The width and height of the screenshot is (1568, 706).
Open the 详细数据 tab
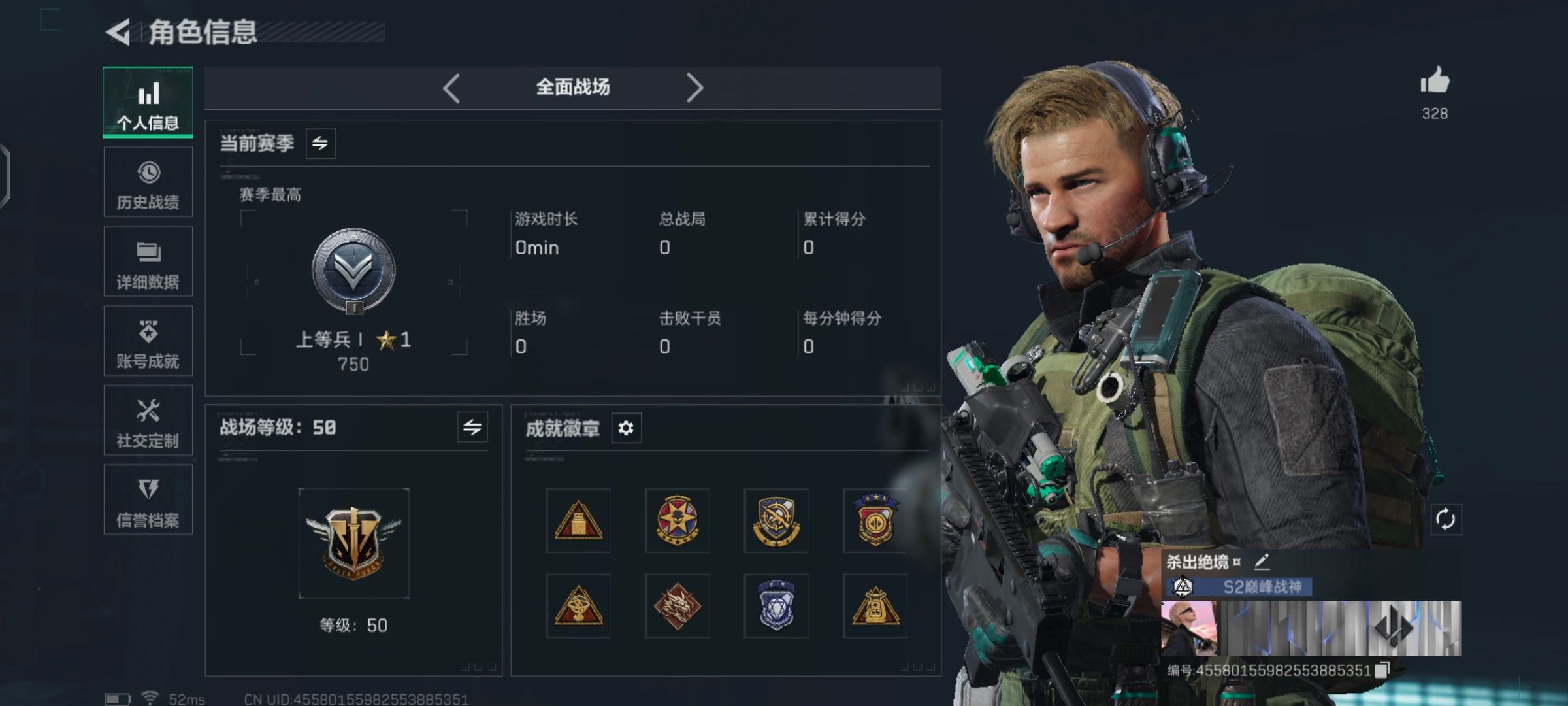click(x=148, y=261)
